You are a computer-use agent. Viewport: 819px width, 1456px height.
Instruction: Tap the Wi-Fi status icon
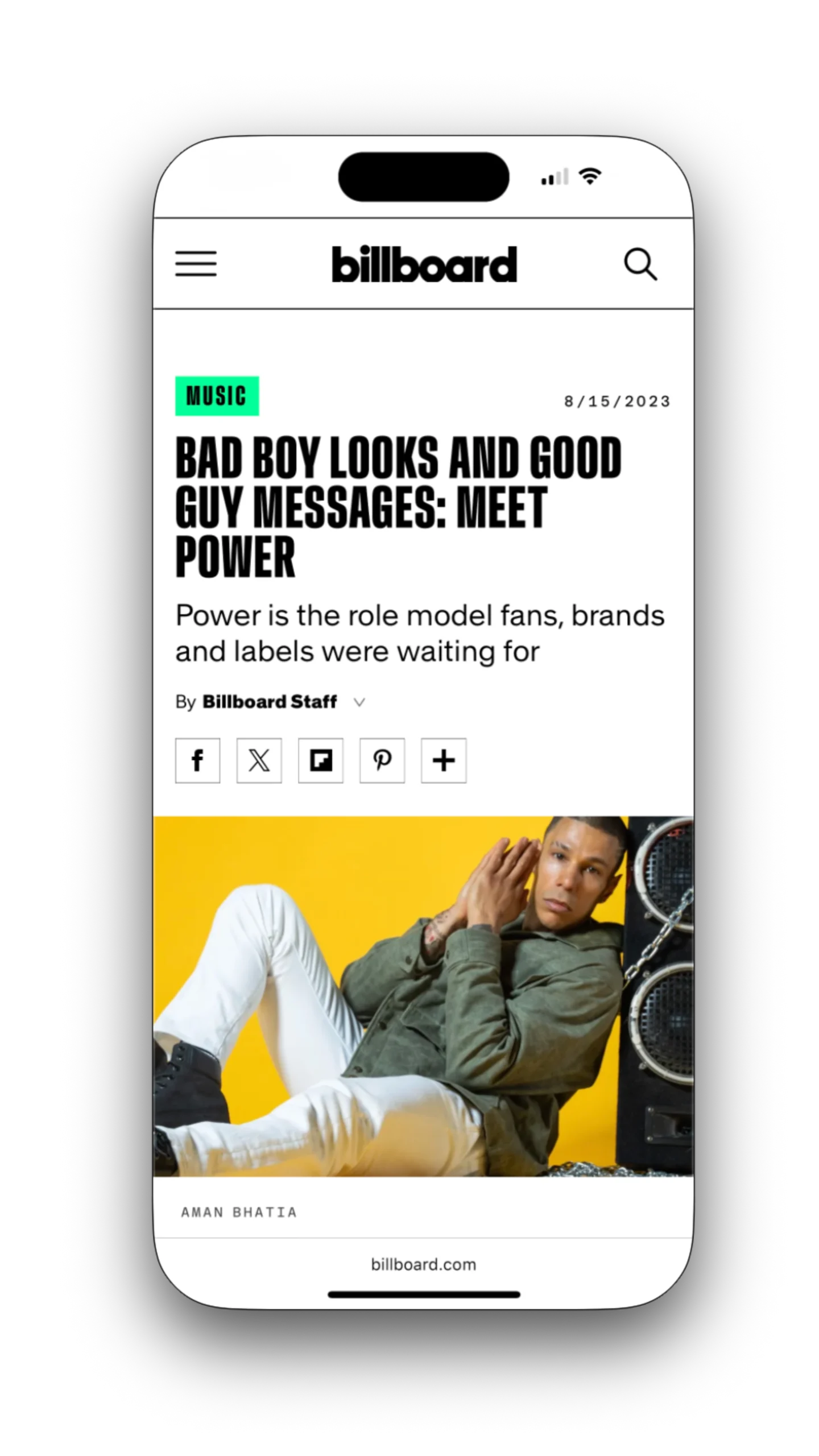pyautogui.click(x=590, y=176)
